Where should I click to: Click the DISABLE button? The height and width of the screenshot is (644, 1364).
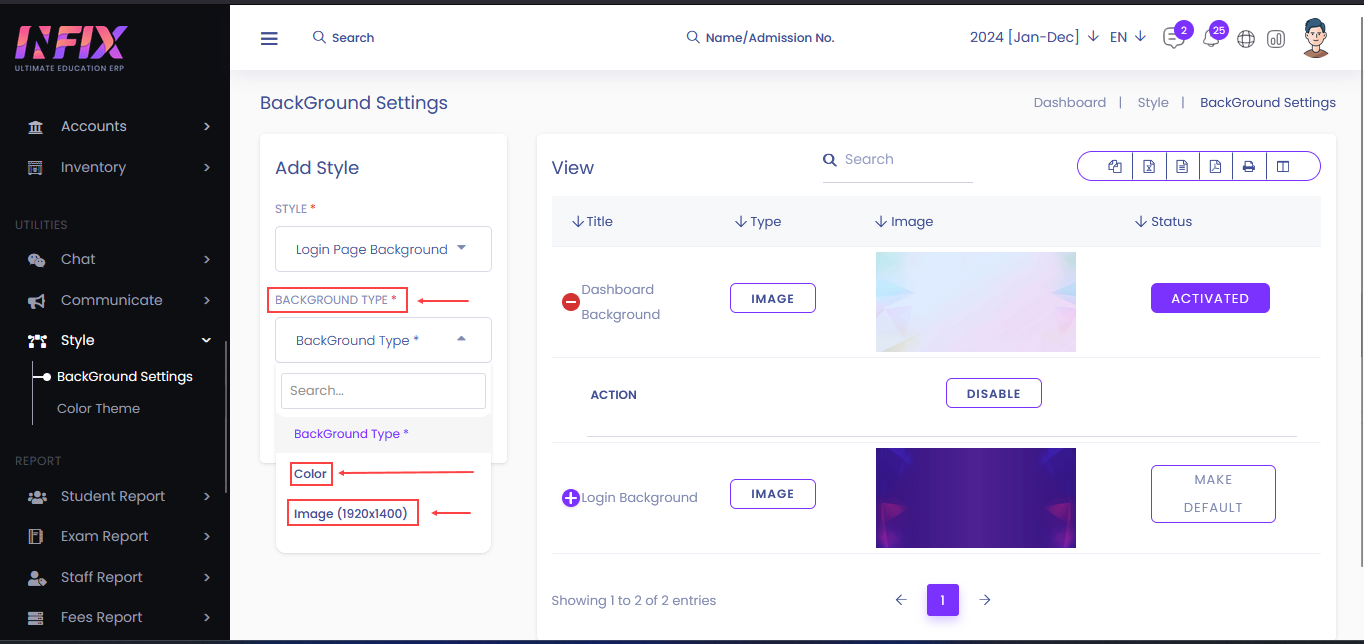(994, 394)
